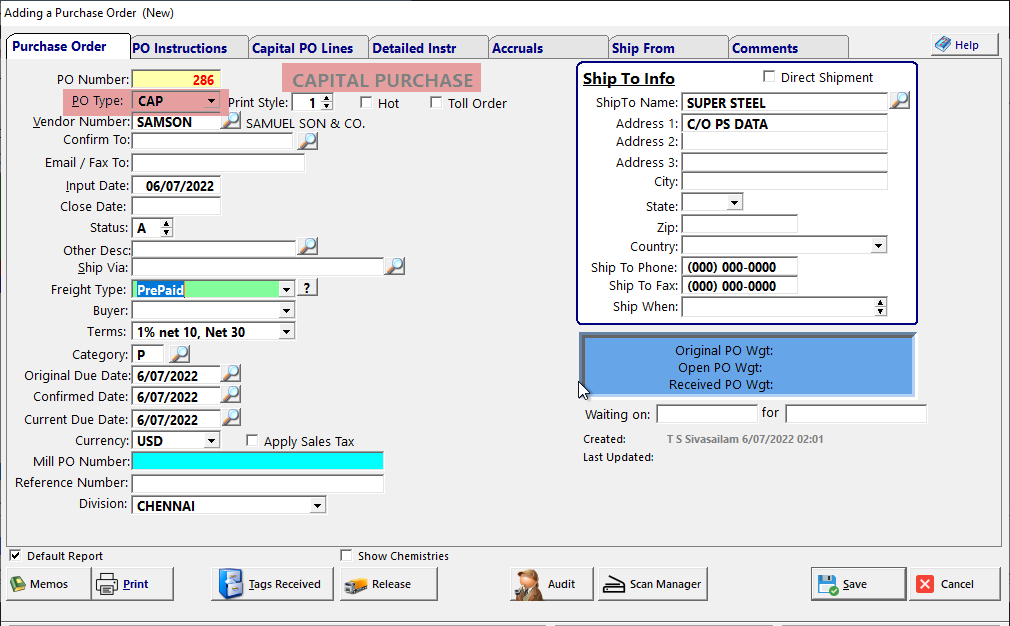
Task: Click the Ship To Phone field
Action: (x=739, y=267)
